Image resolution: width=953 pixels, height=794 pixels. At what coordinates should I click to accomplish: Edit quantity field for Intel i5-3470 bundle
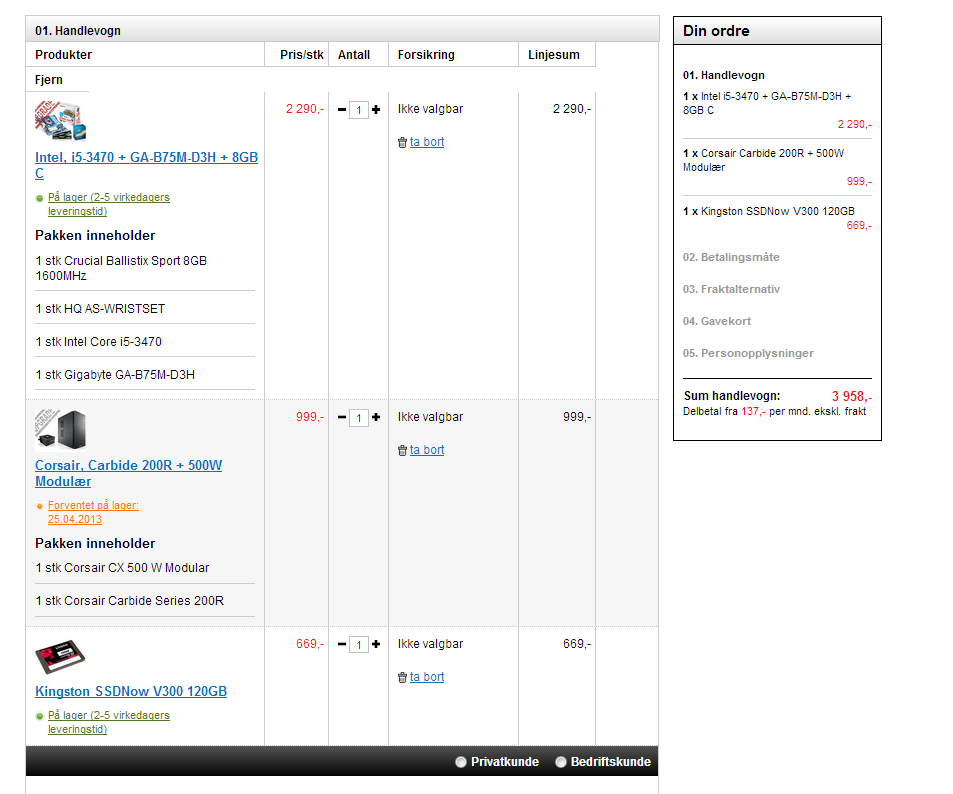point(359,110)
